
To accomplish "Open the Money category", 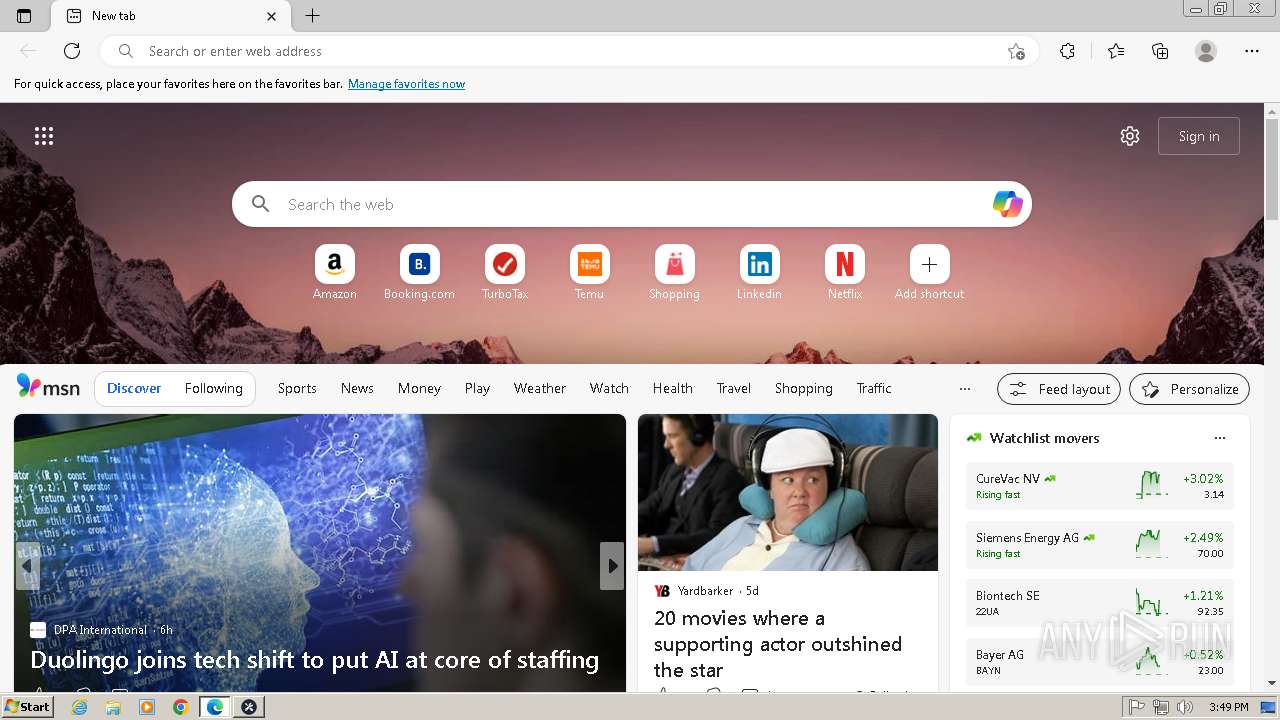I will pos(419,388).
